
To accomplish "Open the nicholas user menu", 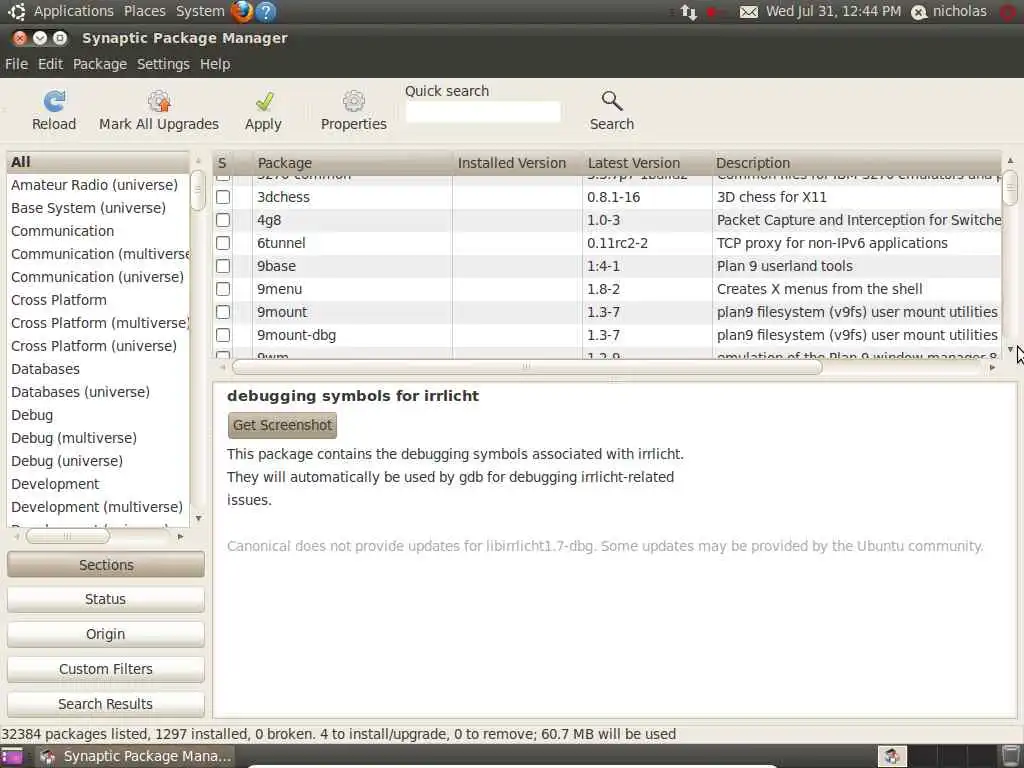I will [x=959, y=11].
